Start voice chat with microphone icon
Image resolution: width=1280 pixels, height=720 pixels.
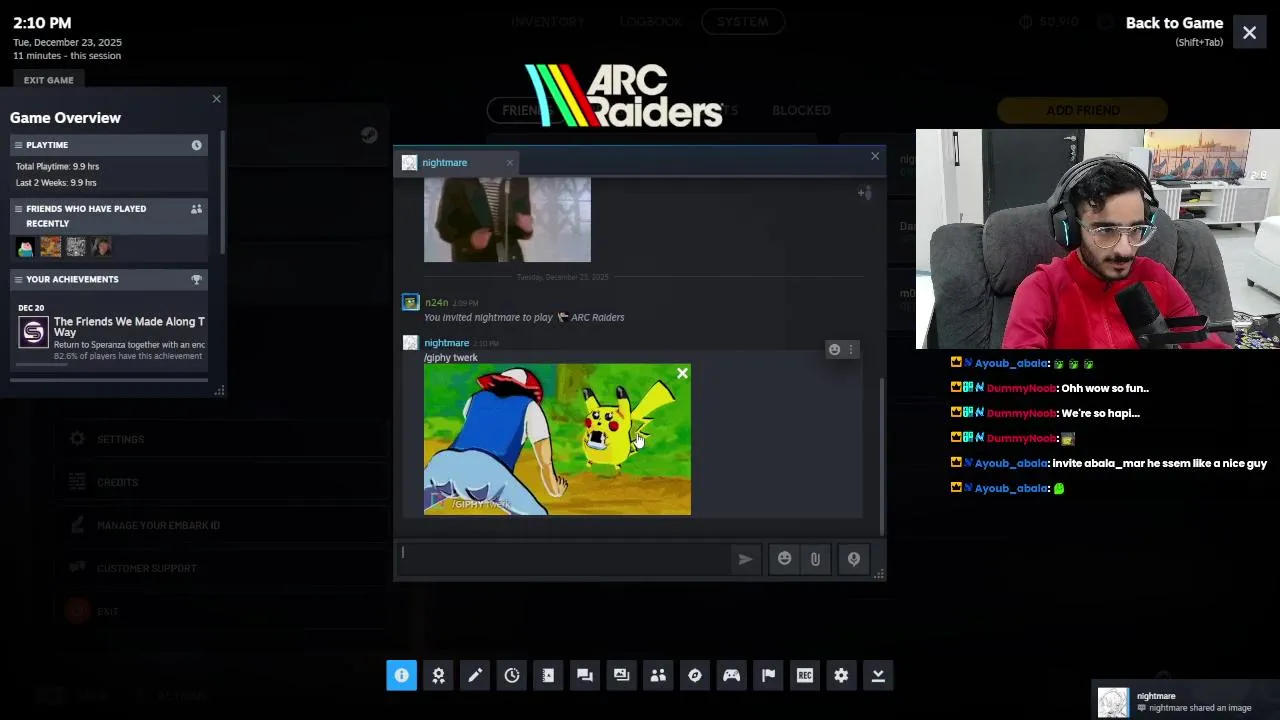click(x=854, y=559)
